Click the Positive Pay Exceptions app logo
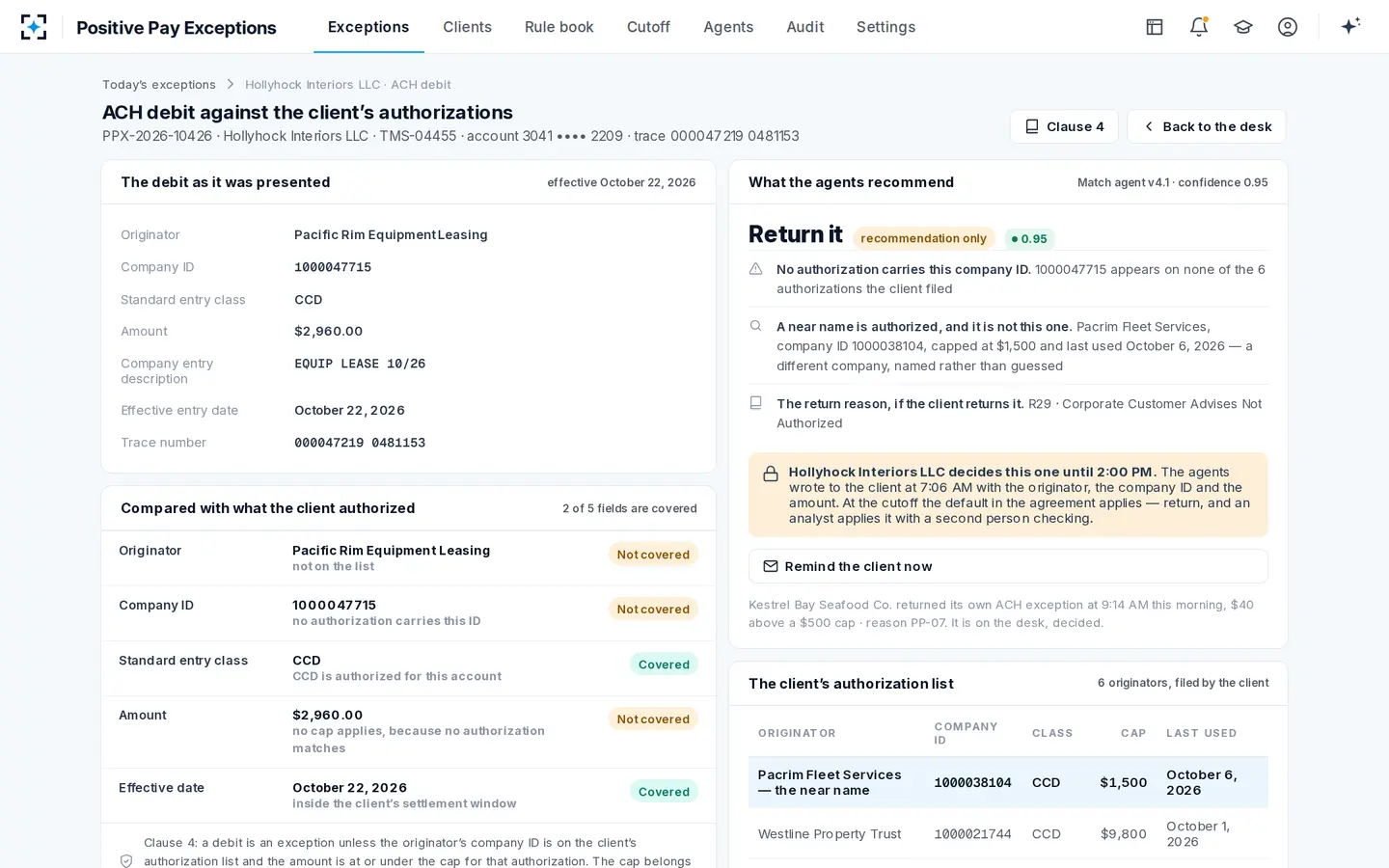Screen dimensions: 1389x868 coord(34,27)
